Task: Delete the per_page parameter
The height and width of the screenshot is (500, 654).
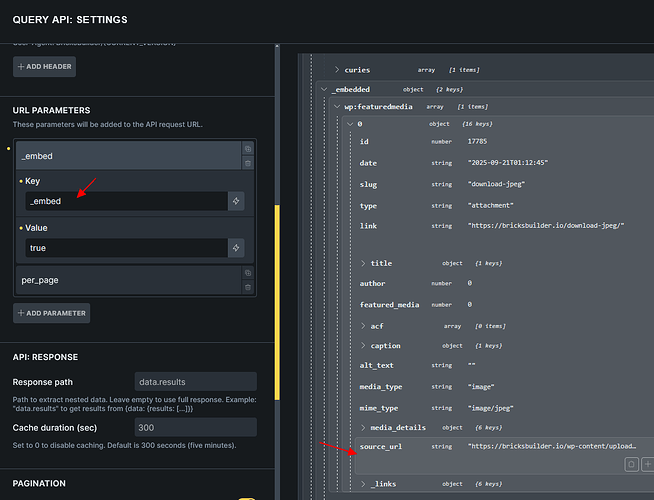Action: point(248,287)
